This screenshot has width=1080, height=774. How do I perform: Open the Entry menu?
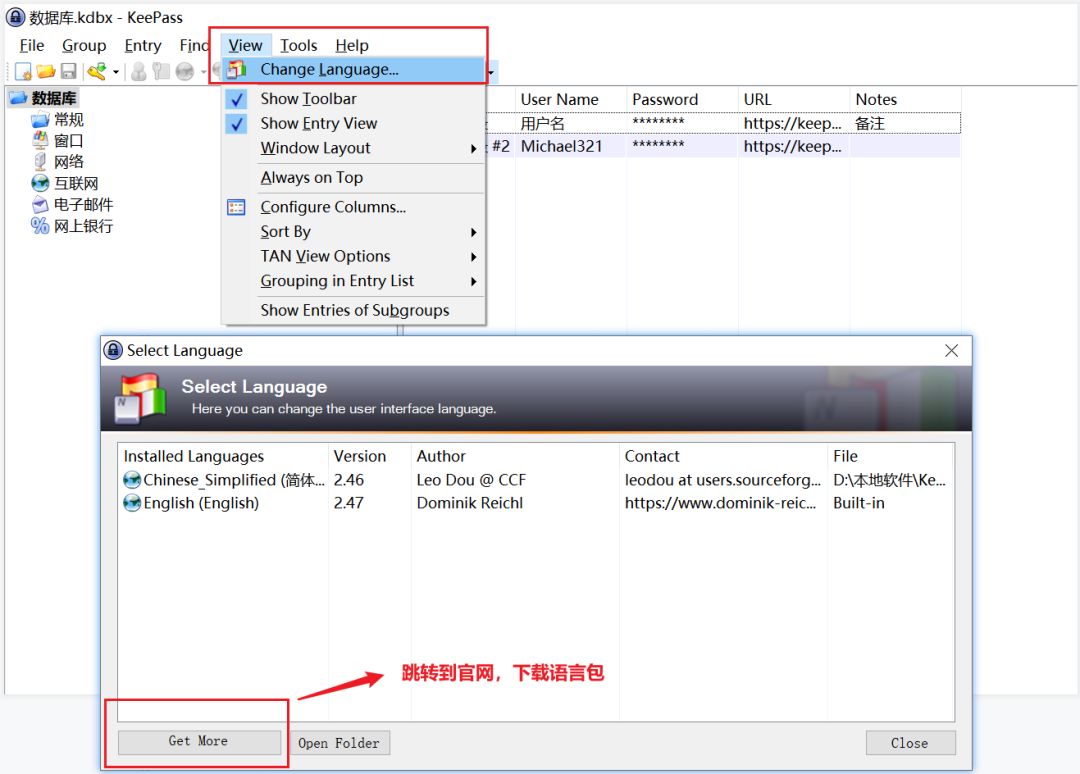tap(143, 45)
